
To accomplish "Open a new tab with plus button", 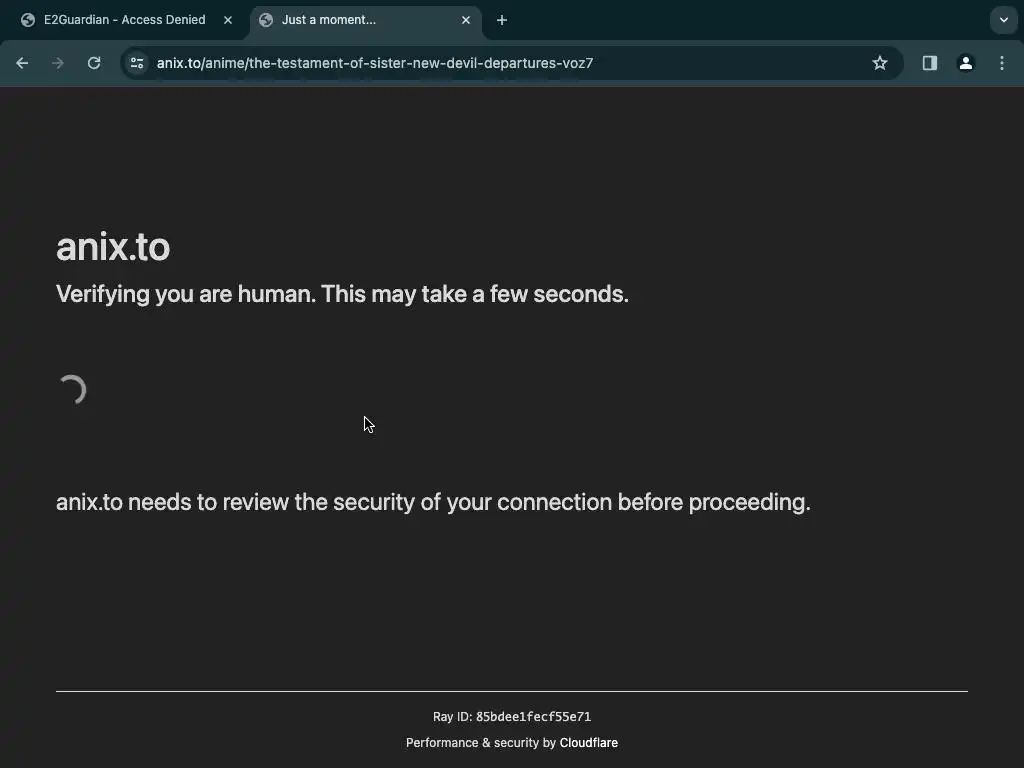I will coord(502,20).
